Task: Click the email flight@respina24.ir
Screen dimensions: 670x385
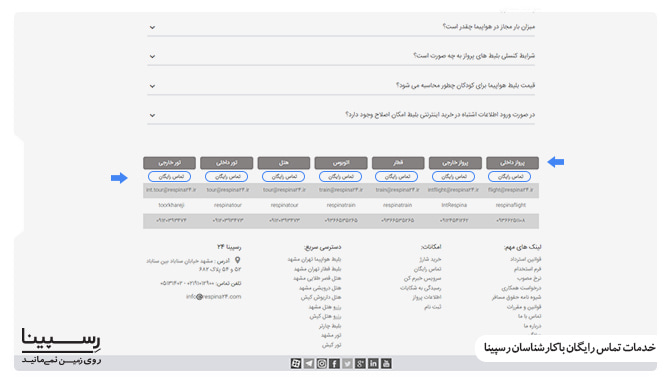Action: (x=511, y=190)
